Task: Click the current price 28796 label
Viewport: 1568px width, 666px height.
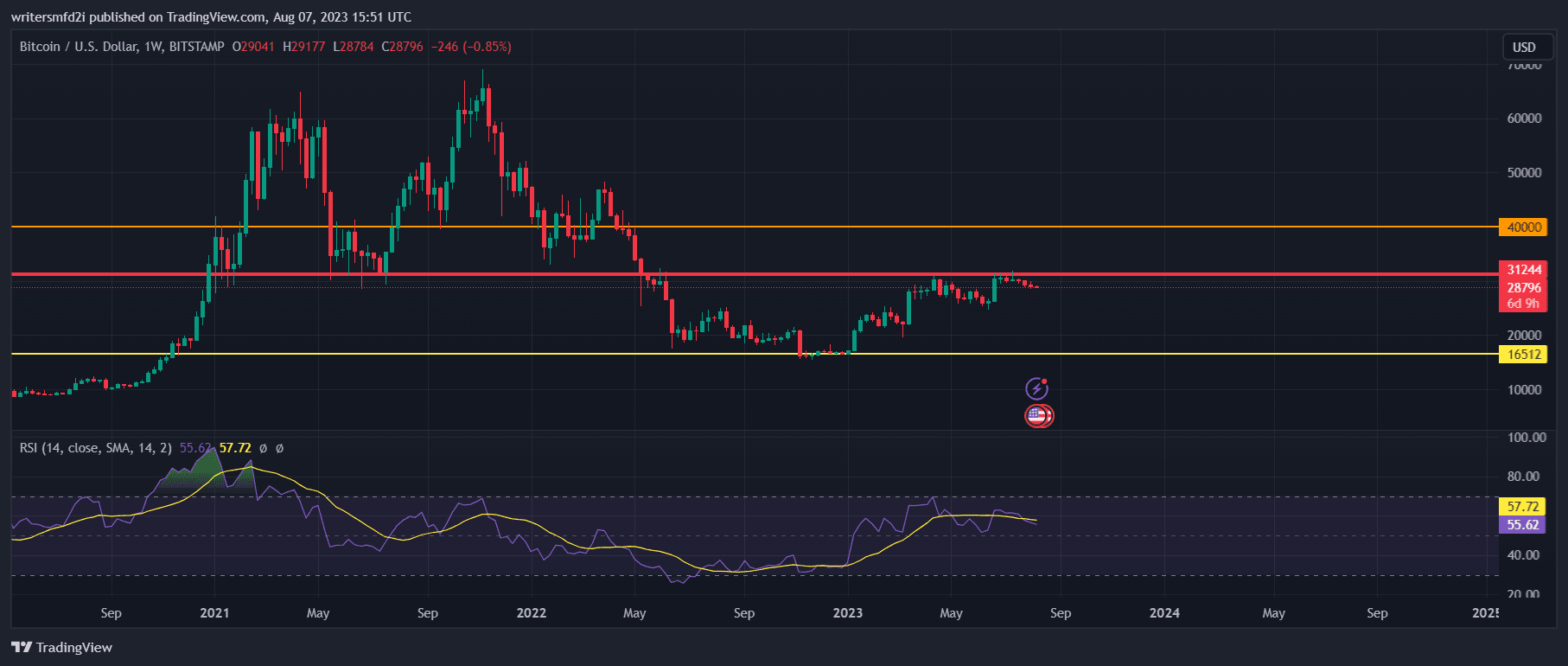Action: pyautogui.click(x=1523, y=288)
